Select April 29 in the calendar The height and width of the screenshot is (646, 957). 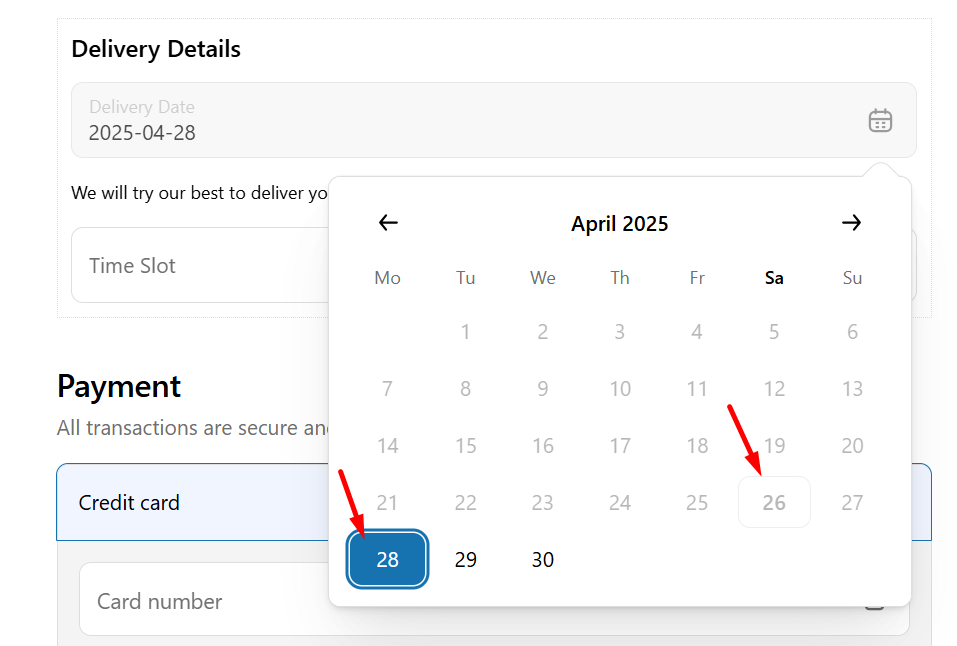(x=466, y=559)
